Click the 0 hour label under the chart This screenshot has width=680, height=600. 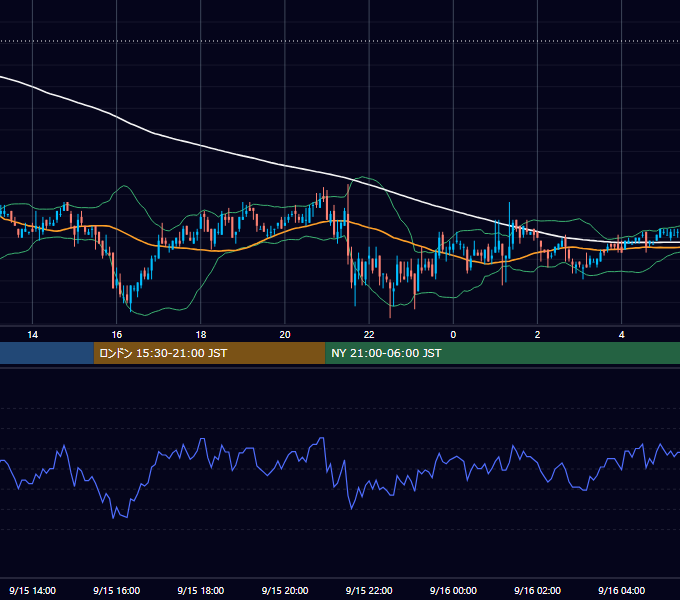click(x=453, y=335)
